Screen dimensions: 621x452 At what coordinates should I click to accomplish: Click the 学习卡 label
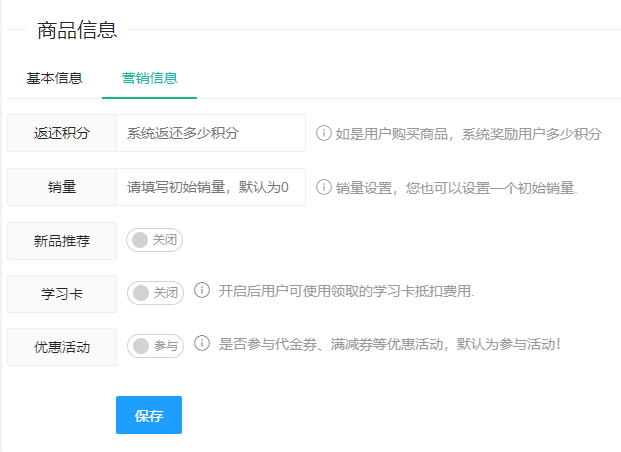click(62, 294)
